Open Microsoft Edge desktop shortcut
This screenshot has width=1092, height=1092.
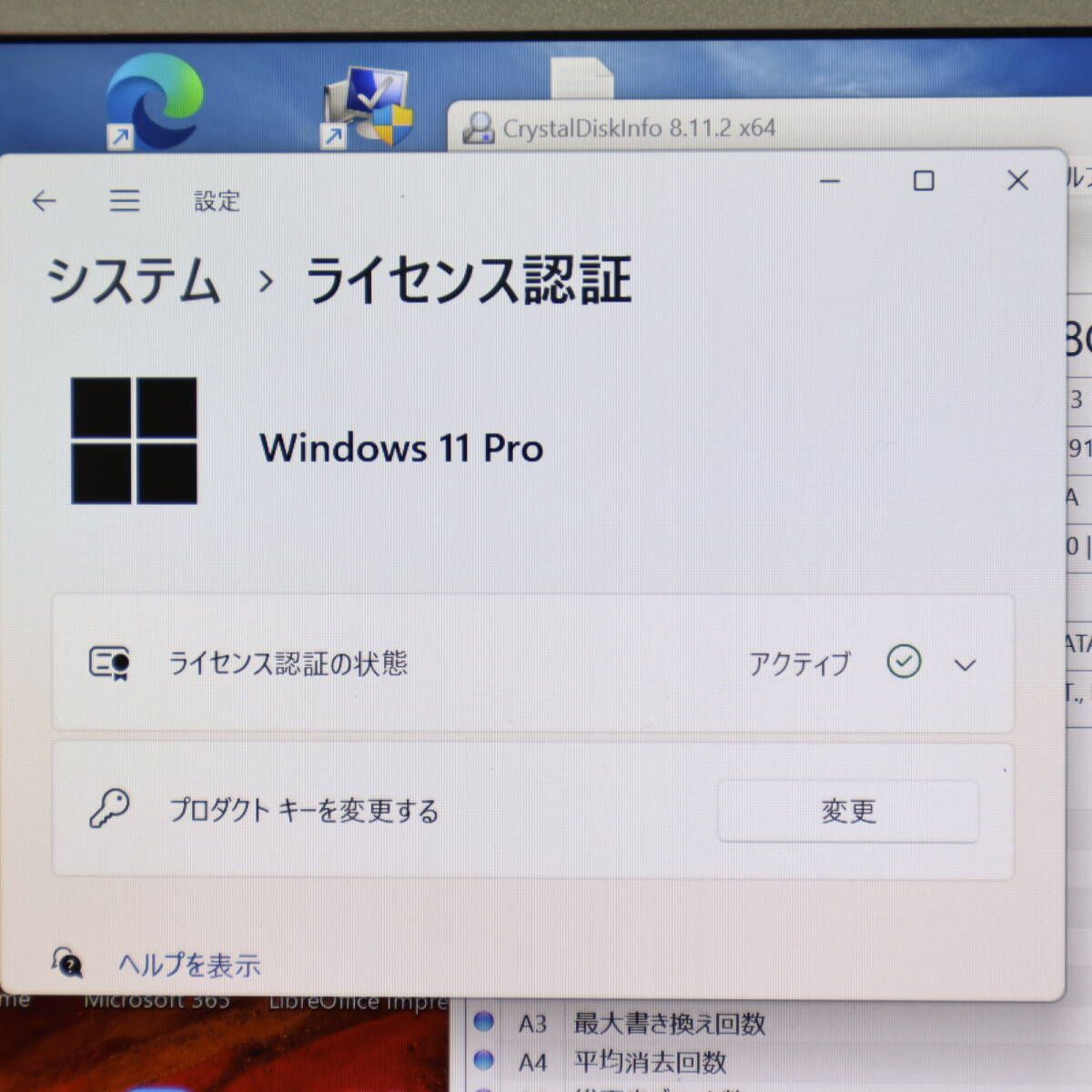point(154,100)
